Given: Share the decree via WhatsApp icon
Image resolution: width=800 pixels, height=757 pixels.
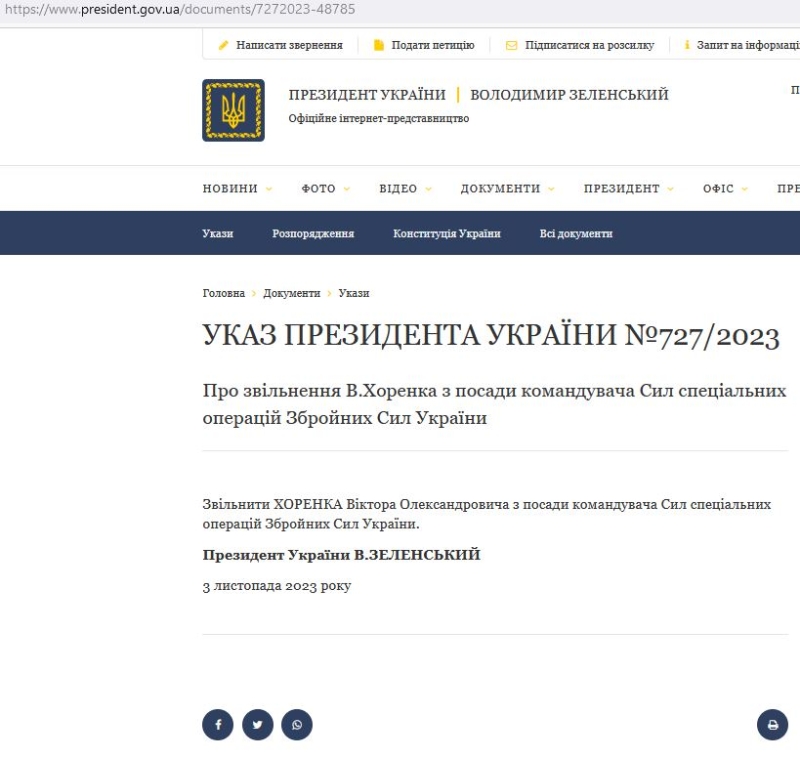Looking at the screenshot, I should coord(297,724).
